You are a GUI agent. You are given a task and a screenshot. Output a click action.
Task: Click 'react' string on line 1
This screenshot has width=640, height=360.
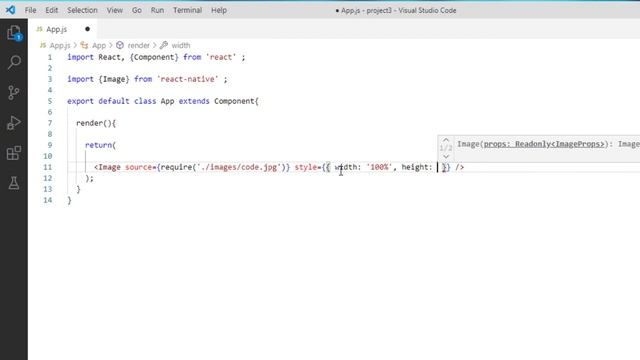222,57
